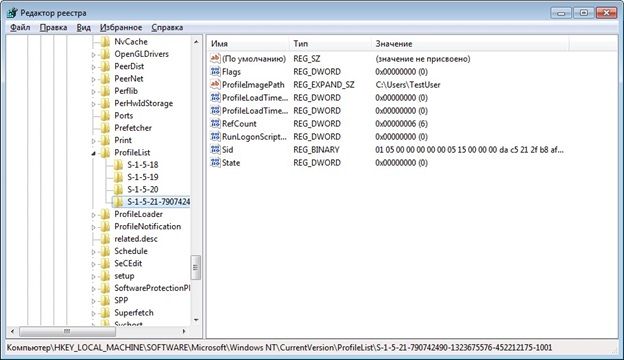Click the S-1-5-19 folder icon

point(118,177)
